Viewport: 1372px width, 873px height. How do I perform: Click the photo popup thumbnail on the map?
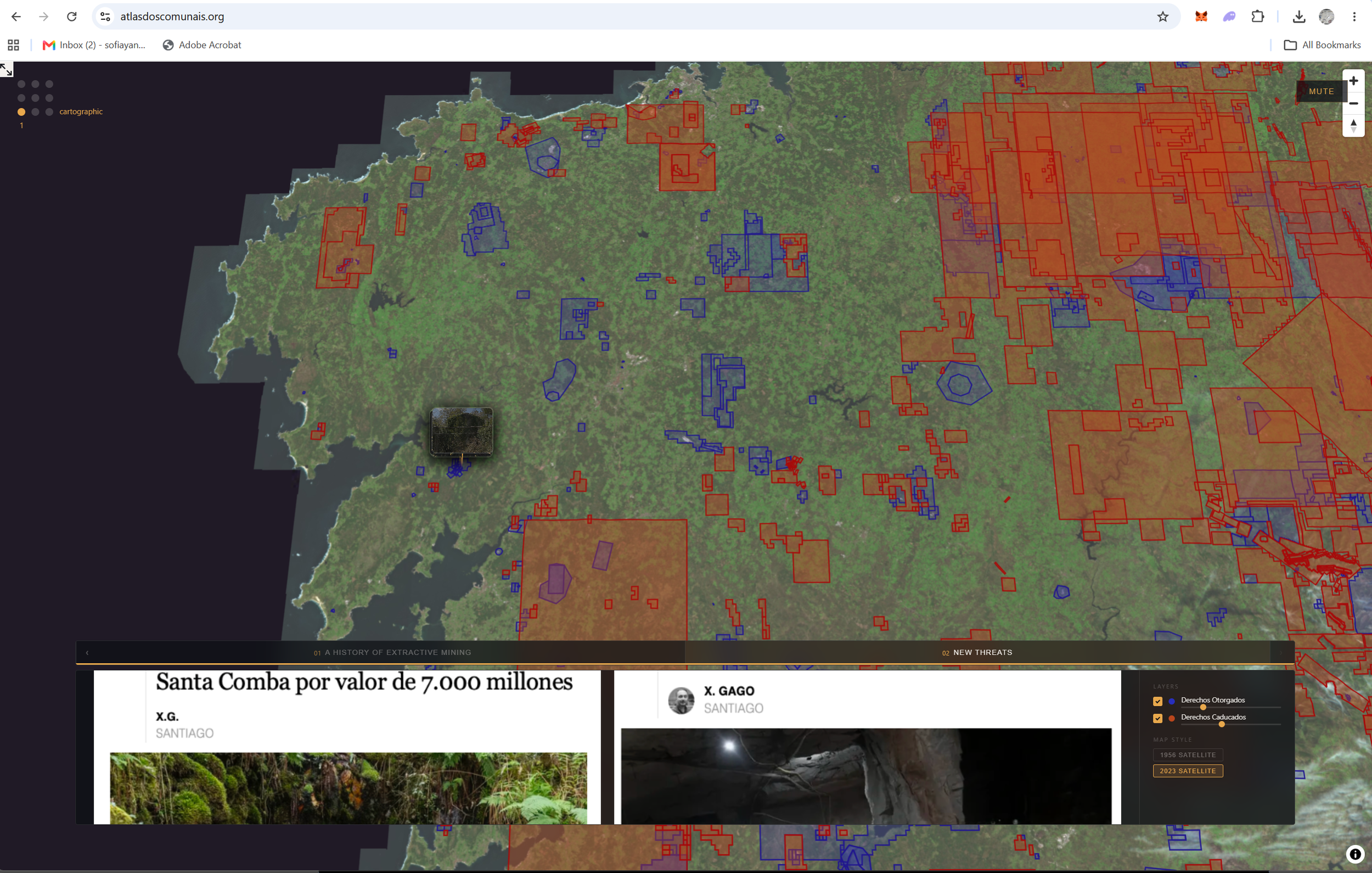pyautogui.click(x=462, y=431)
